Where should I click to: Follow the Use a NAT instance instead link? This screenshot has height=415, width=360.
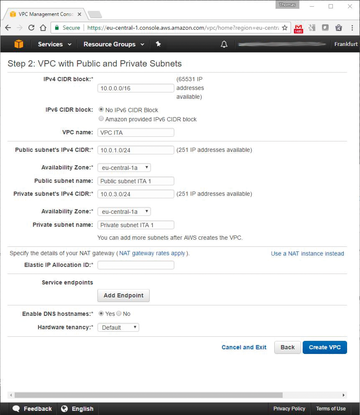pyautogui.click(x=307, y=254)
